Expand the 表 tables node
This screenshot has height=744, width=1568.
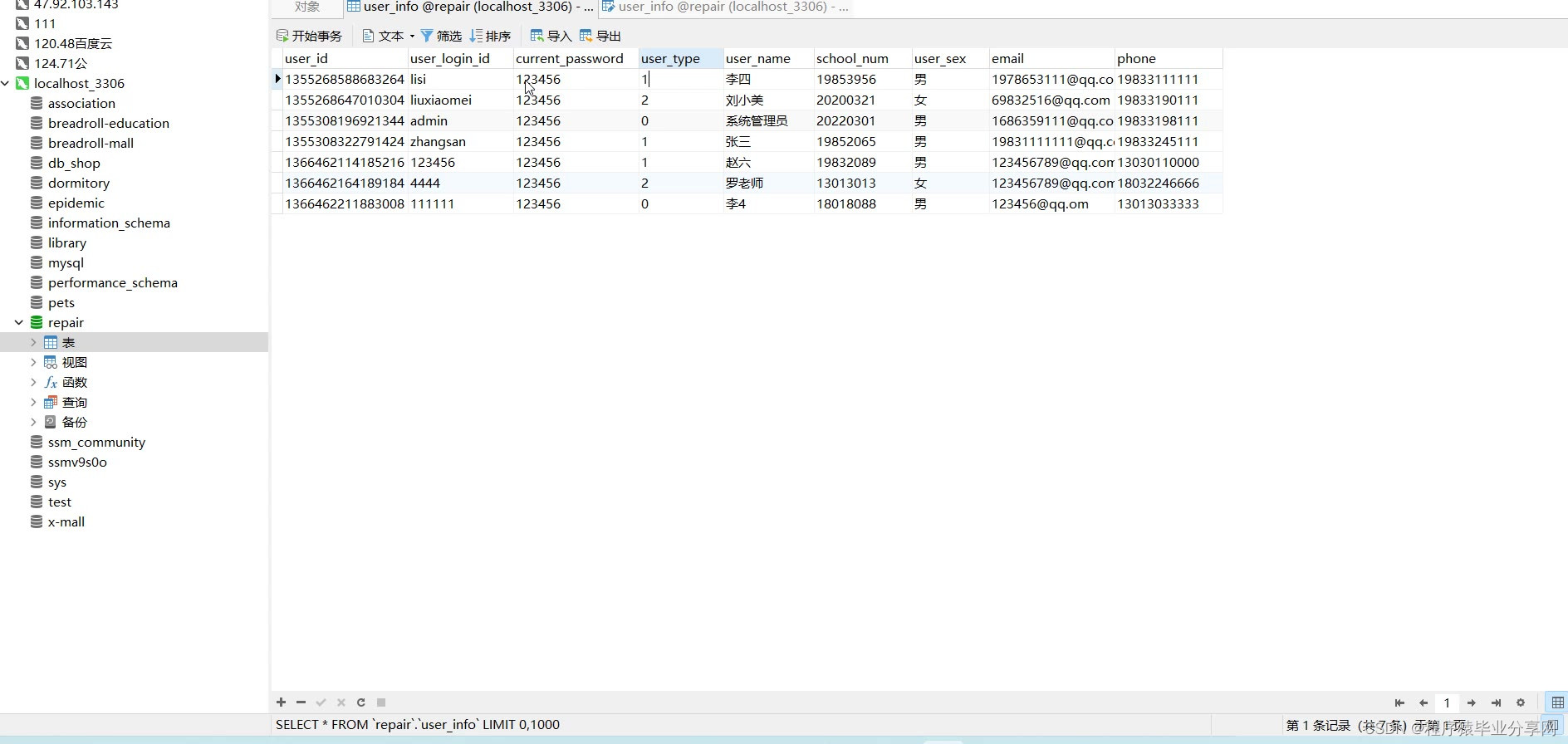point(33,342)
